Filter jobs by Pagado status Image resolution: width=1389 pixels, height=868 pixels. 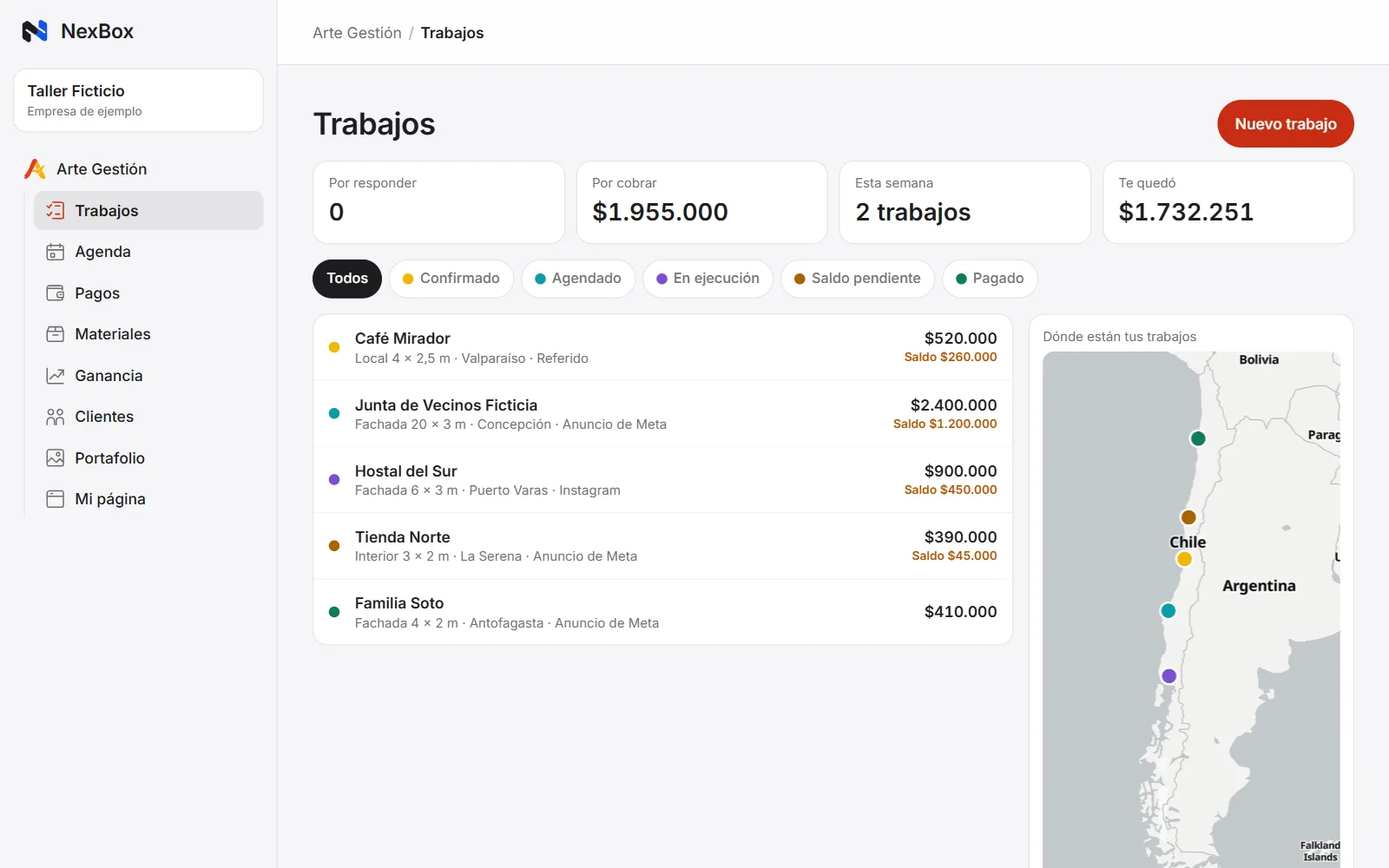coord(990,279)
